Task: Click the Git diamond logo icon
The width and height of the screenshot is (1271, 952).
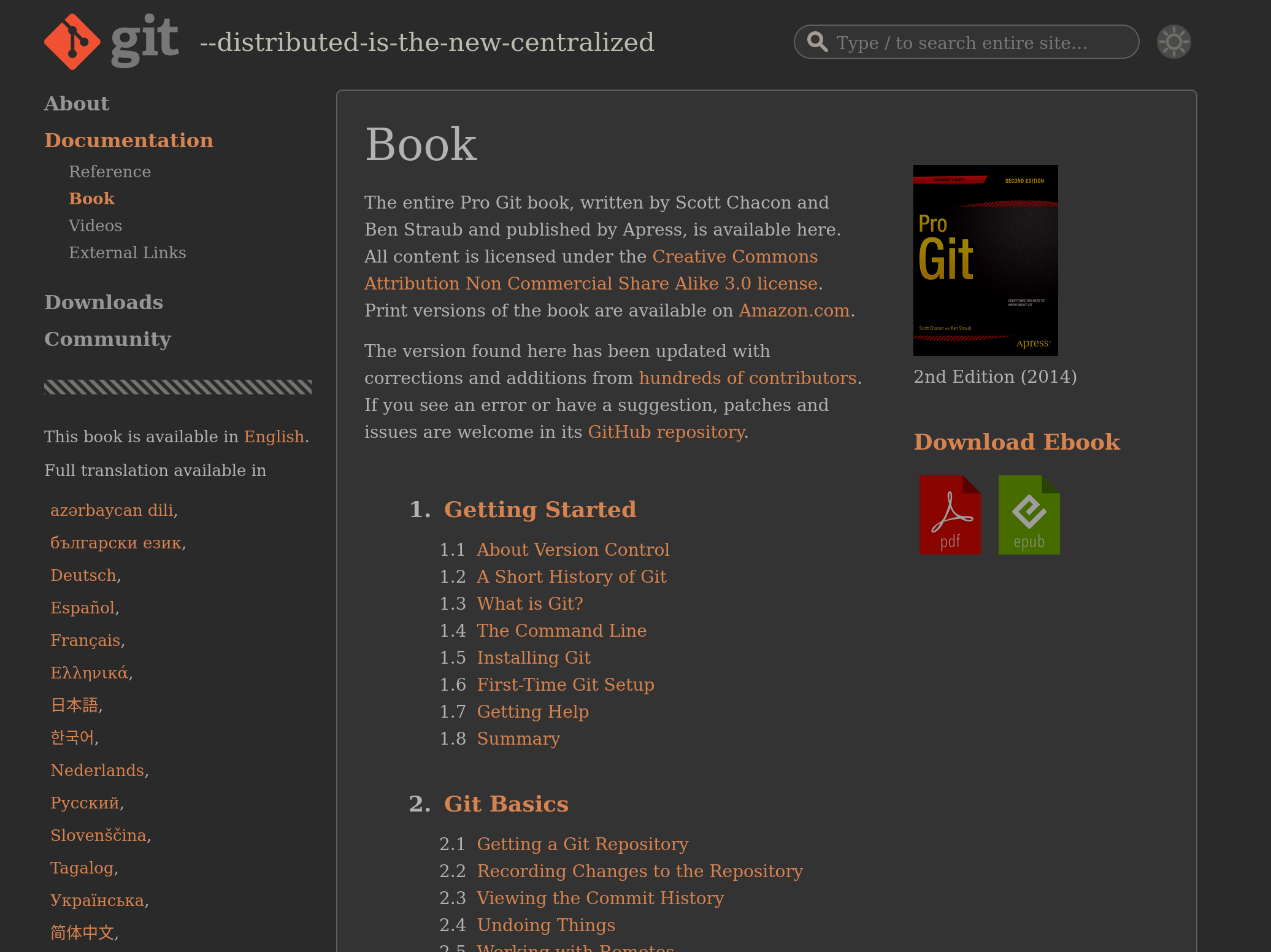Action: 72,42
